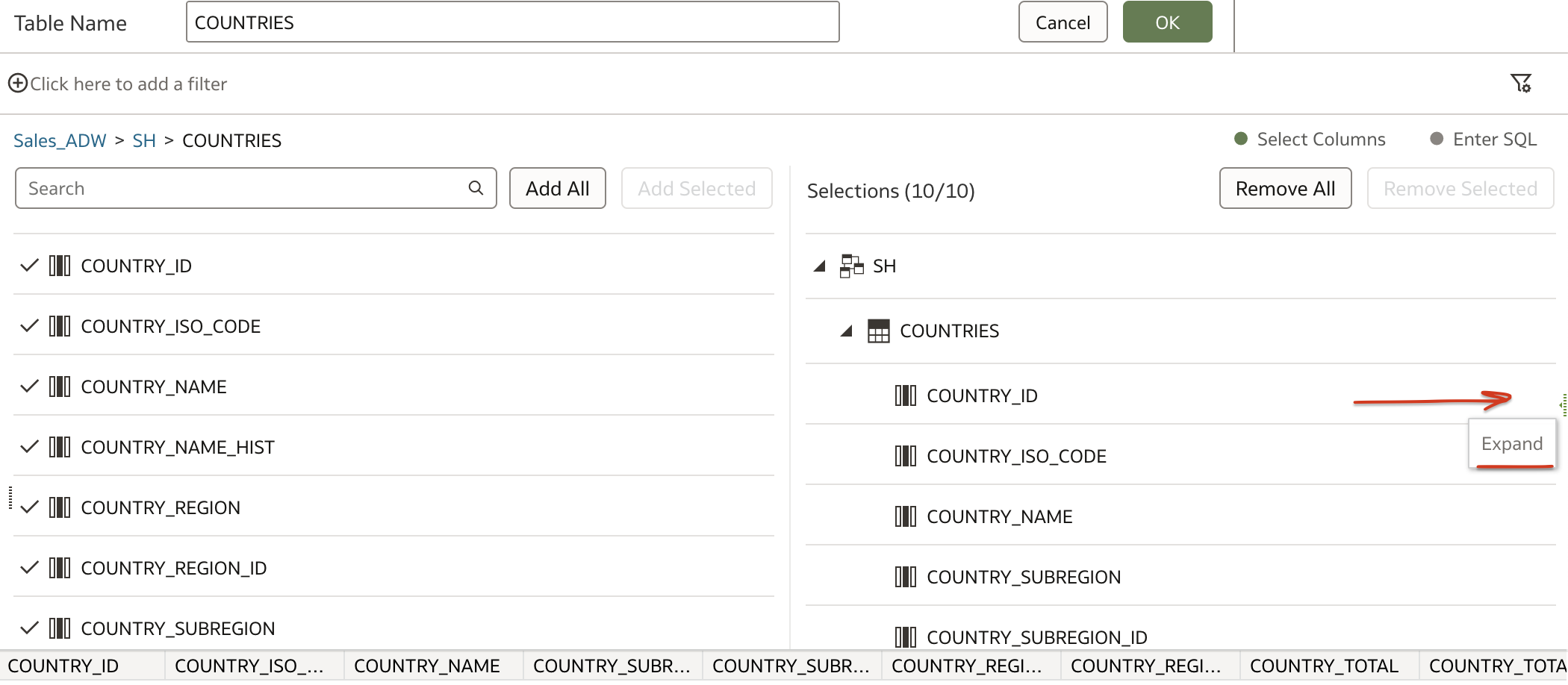Image resolution: width=1568 pixels, height=685 pixels.
Task: Click COUNTRY_TOTAL column header in preview table
Action: pyautogui.click(x=1330, y=666)
